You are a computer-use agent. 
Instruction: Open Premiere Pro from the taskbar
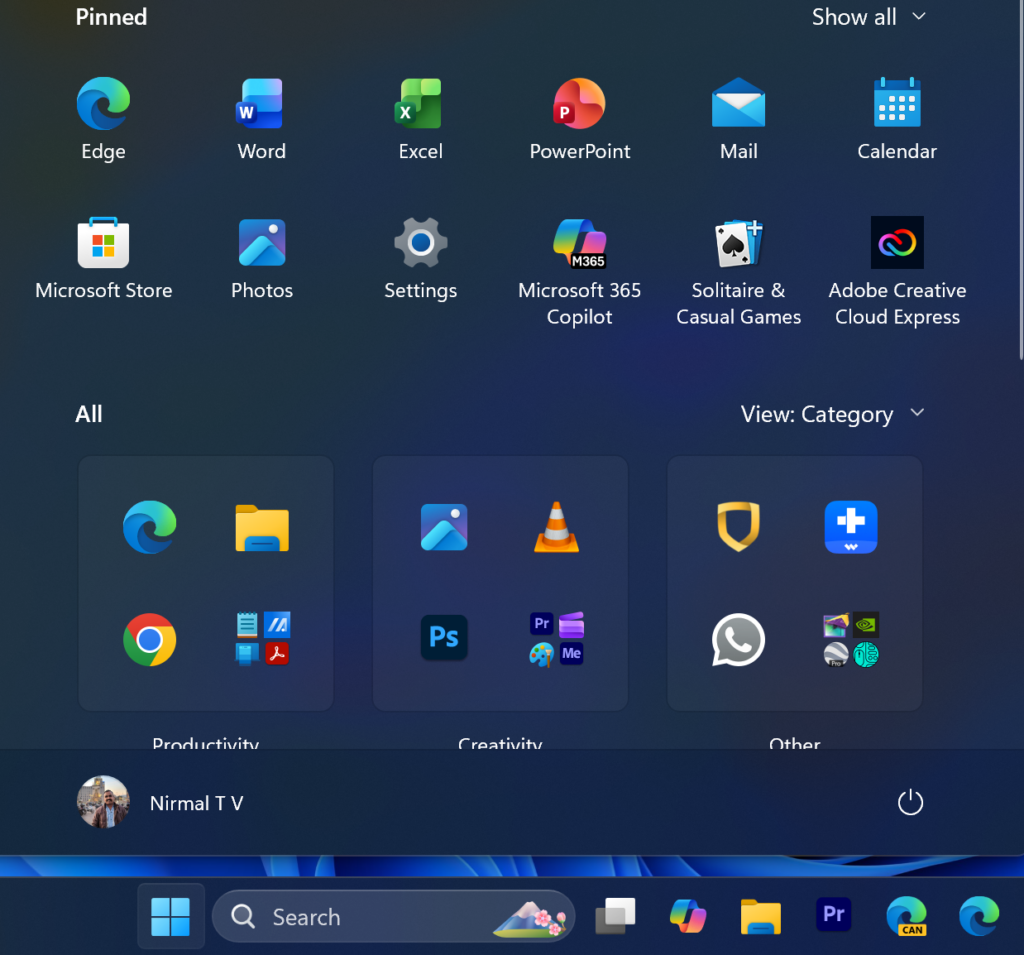tap(833, 917)
